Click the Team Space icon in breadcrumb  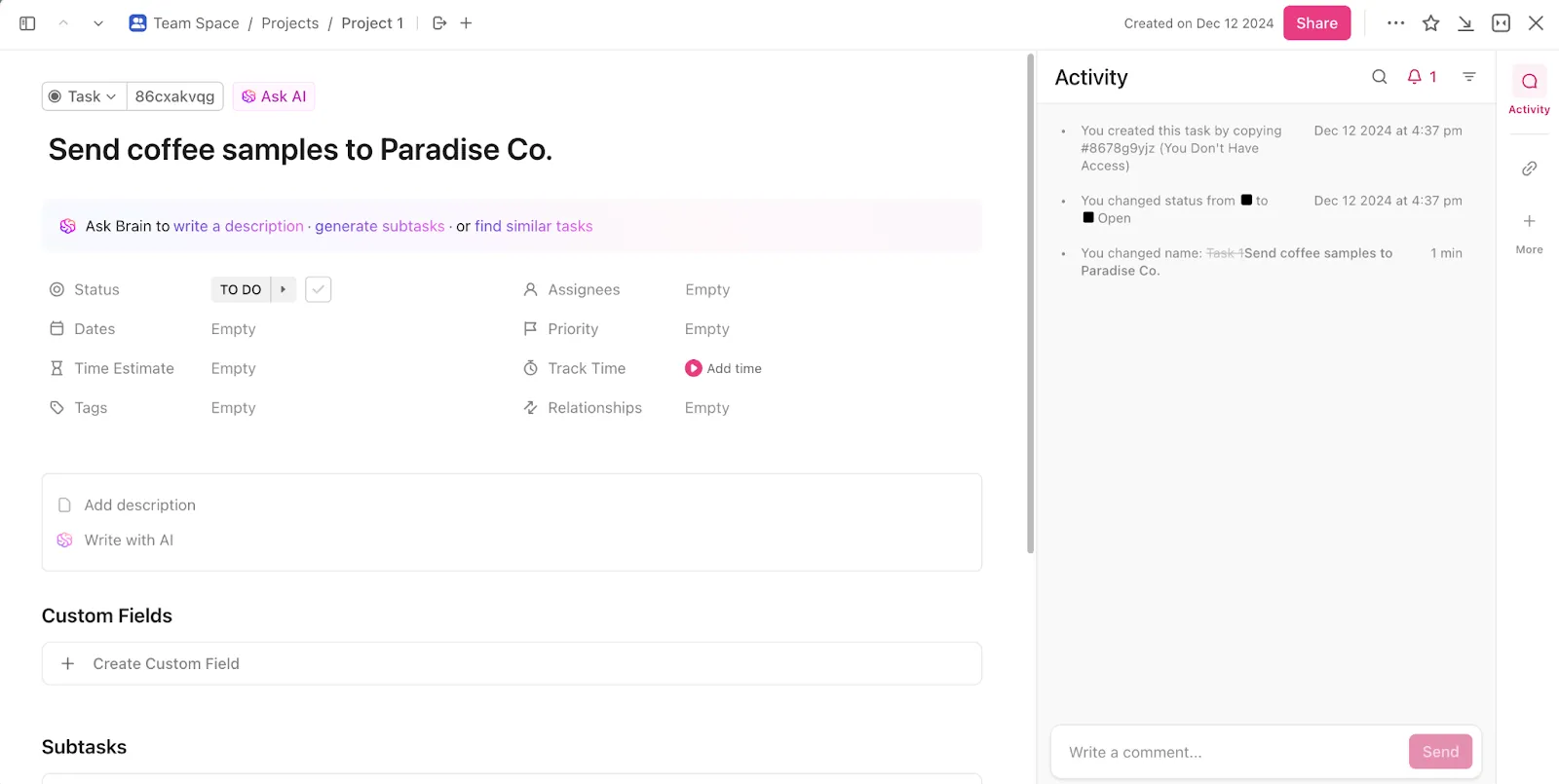138,23
